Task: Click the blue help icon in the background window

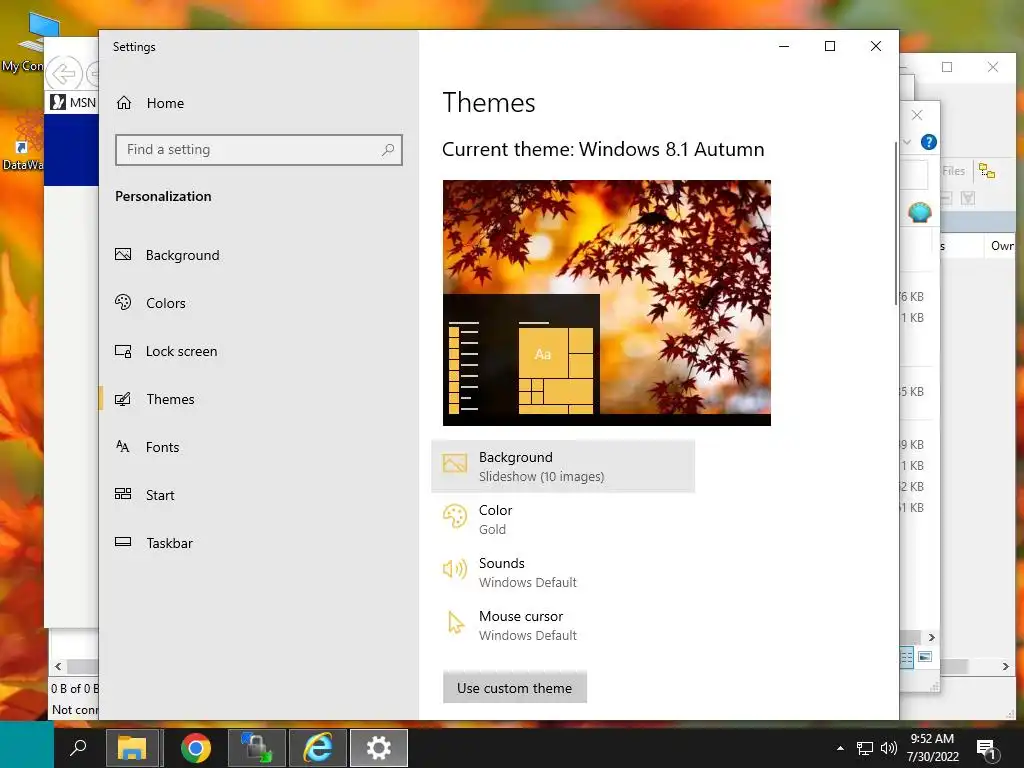Action: [929, 142]
